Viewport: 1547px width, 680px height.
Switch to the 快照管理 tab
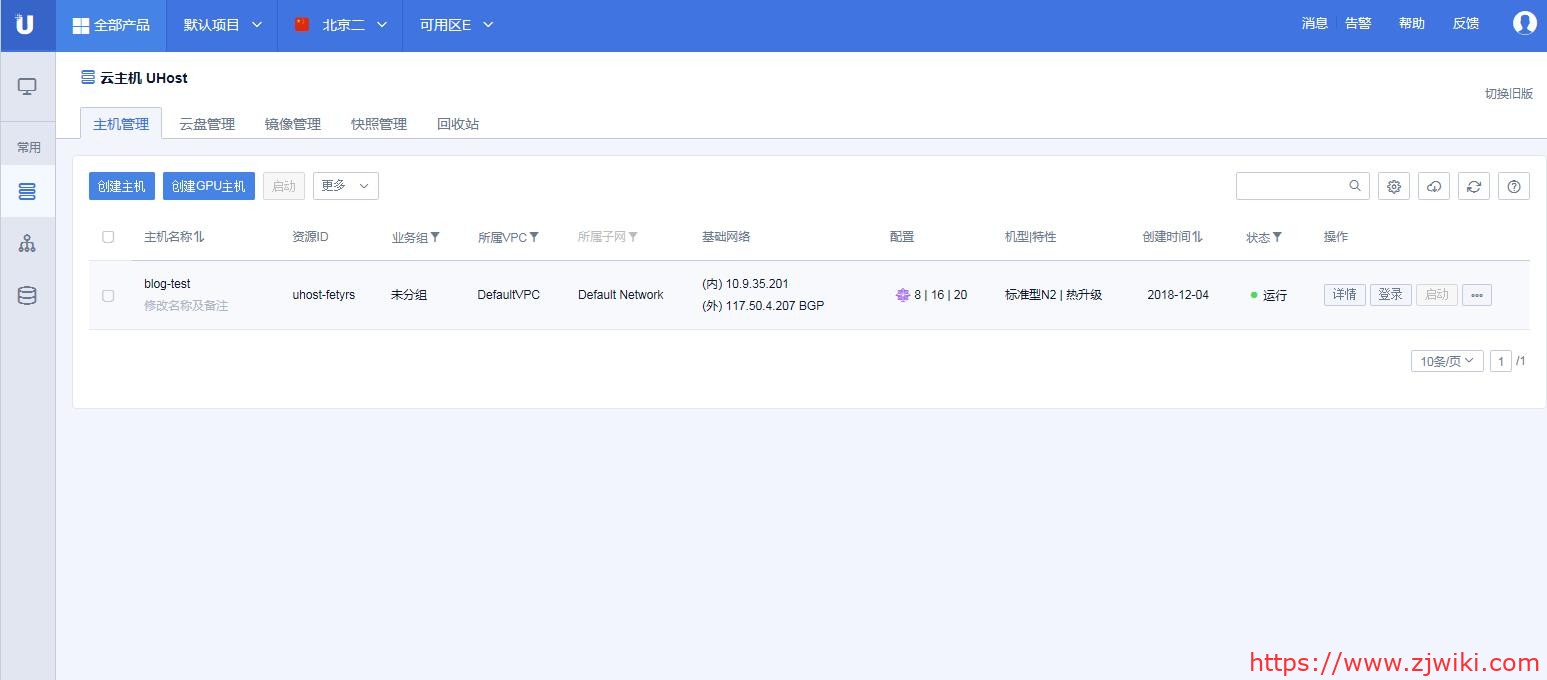pos(379,124)
